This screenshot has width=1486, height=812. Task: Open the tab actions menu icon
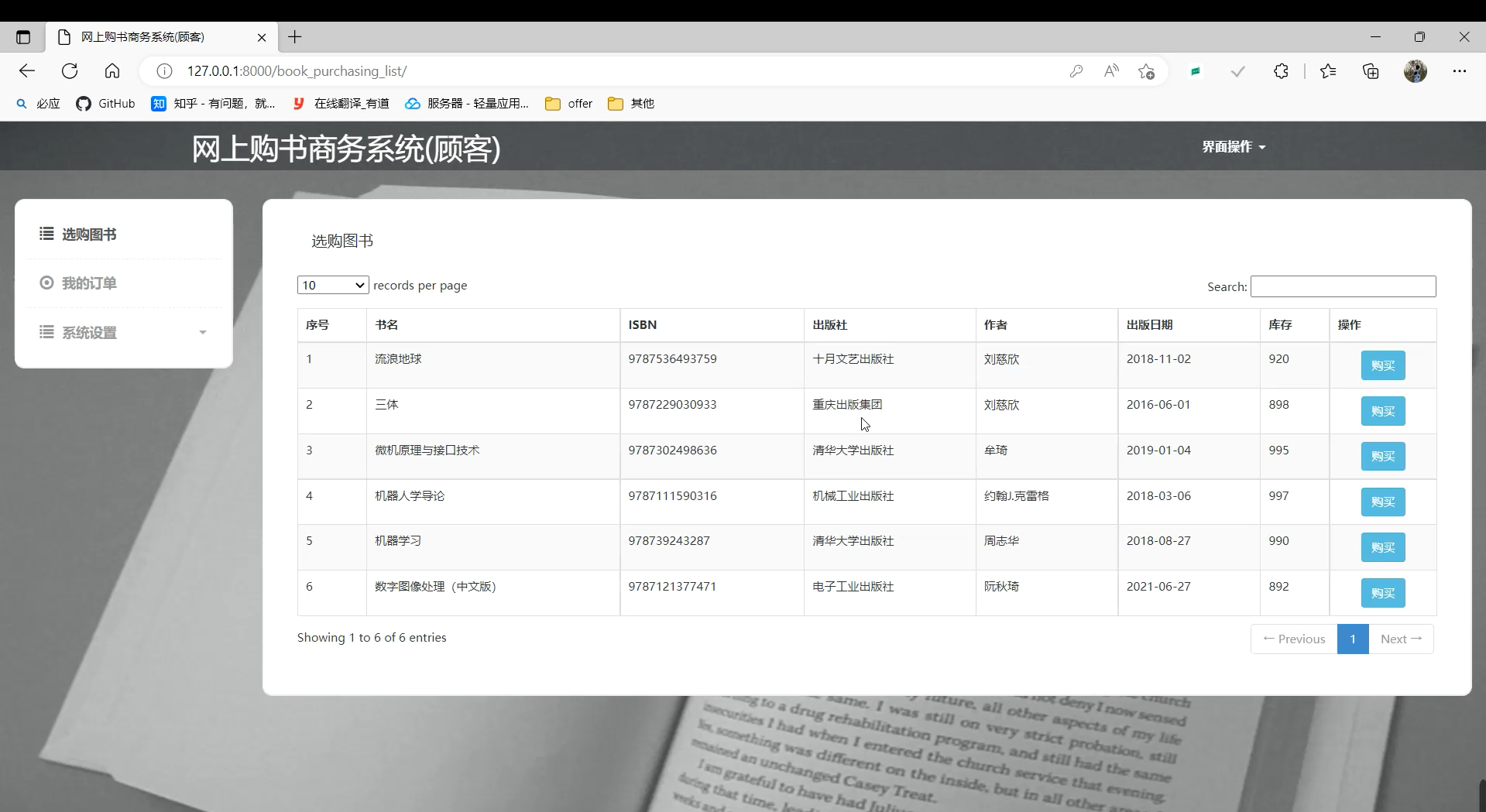[x=23, y=37]
